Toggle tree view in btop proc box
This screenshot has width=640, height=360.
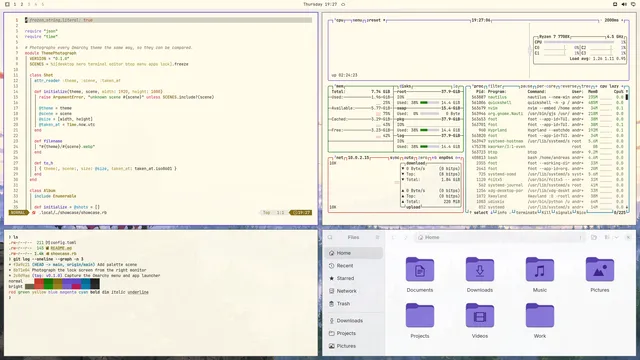[x=586, y=87]
